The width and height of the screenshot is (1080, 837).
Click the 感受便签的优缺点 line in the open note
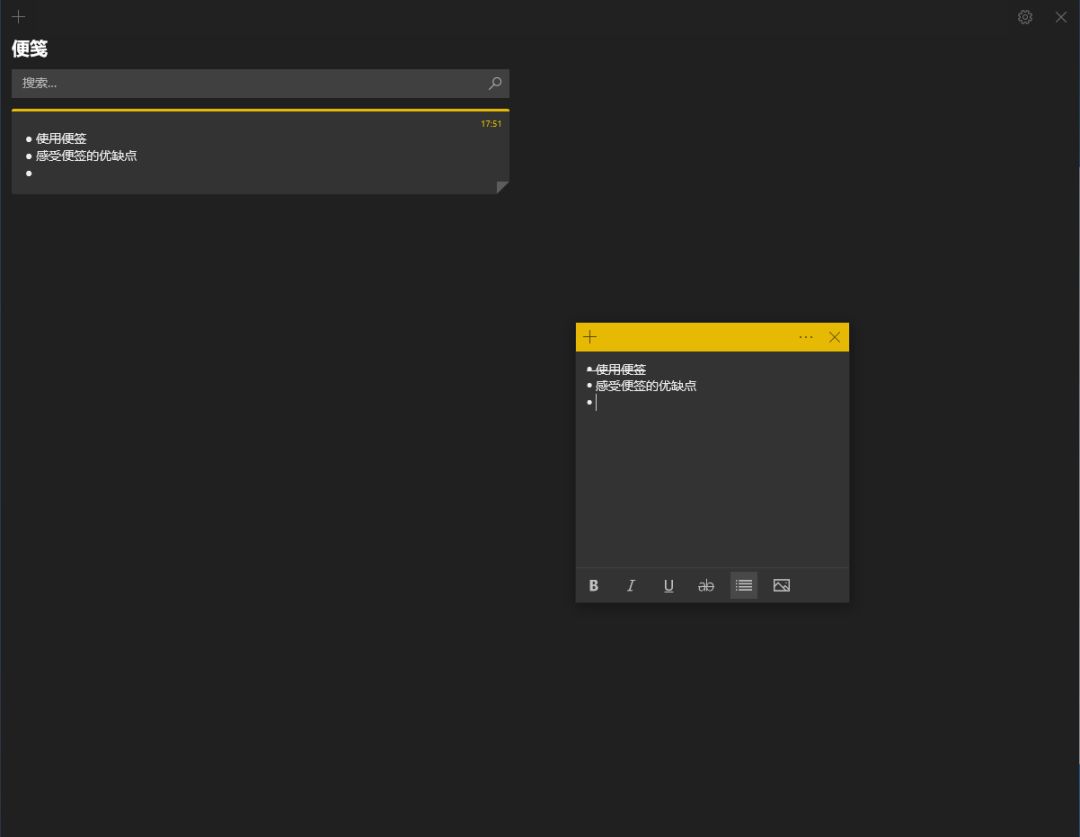pyautogui.click(x=646, y=386)
